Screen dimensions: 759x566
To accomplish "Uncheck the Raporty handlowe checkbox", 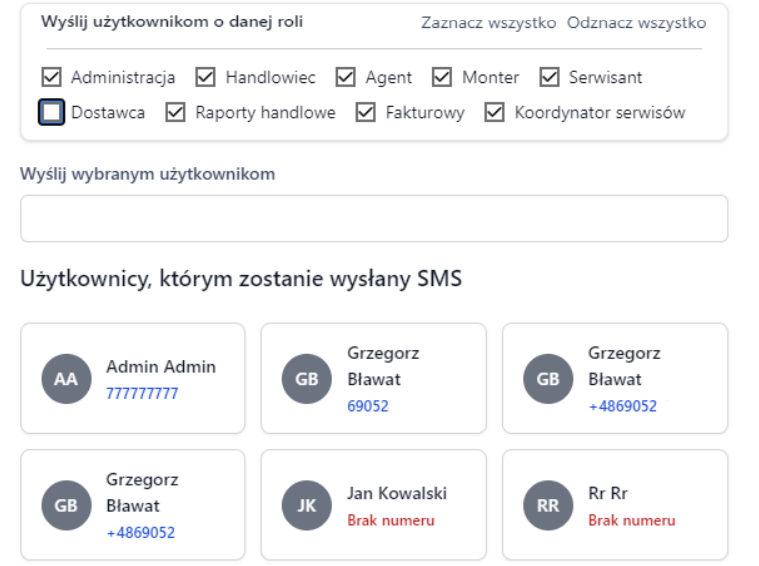I will coord(176,113).
